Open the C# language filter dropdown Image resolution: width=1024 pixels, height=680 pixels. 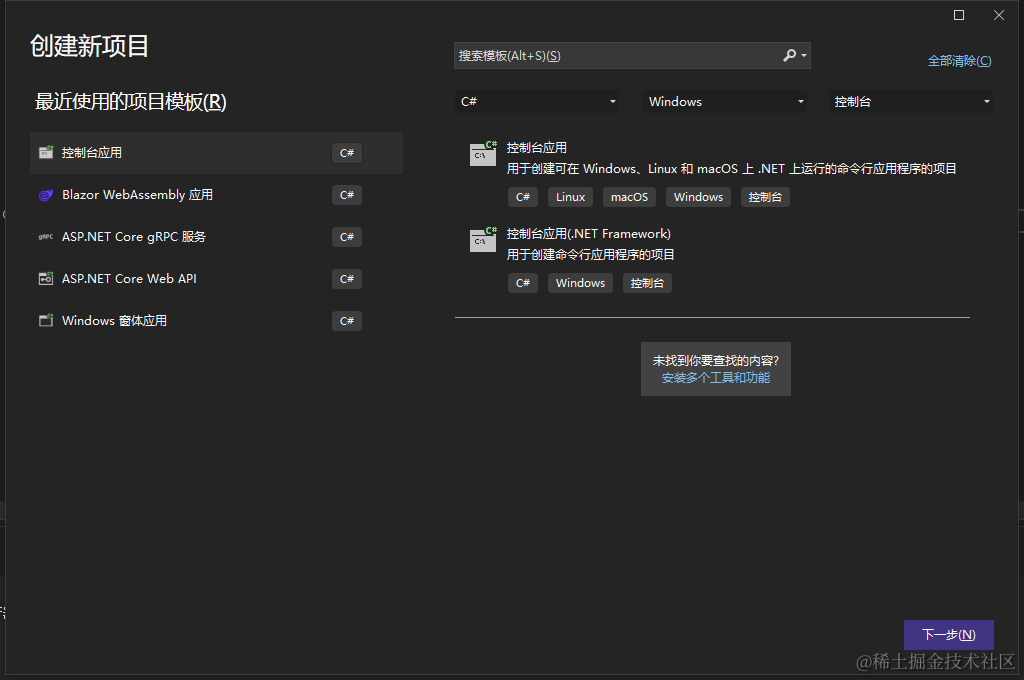pyautogui.click(x=537, y=102)
